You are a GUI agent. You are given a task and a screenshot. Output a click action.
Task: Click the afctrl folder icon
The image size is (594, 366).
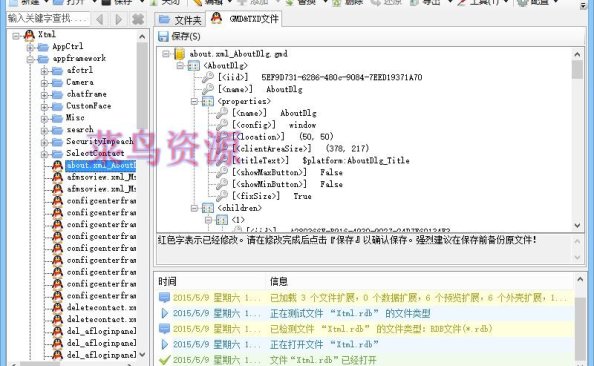[57, 71]
